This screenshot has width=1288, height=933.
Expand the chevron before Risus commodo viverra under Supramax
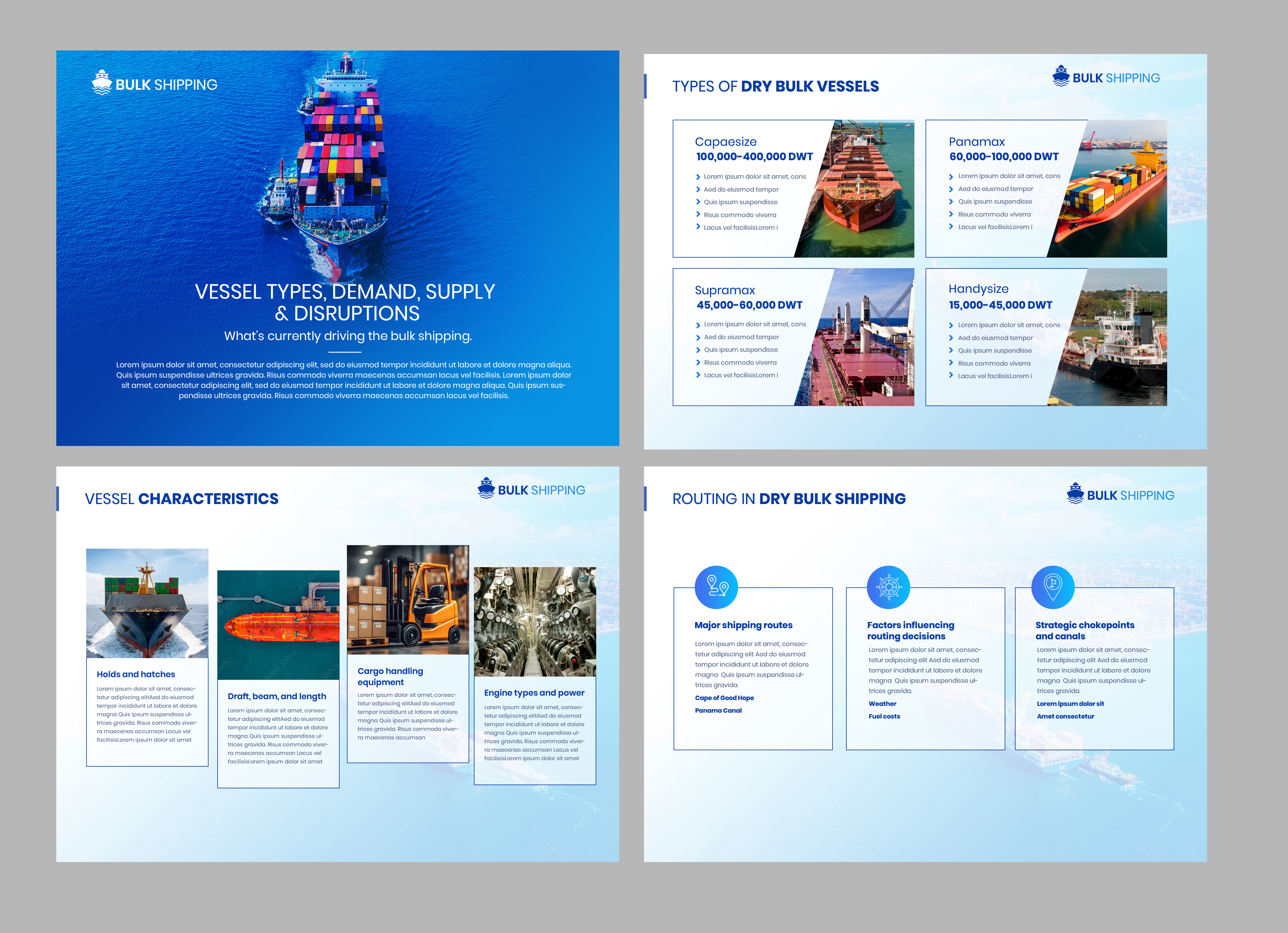pyautogui.click(x=699, y=362)
